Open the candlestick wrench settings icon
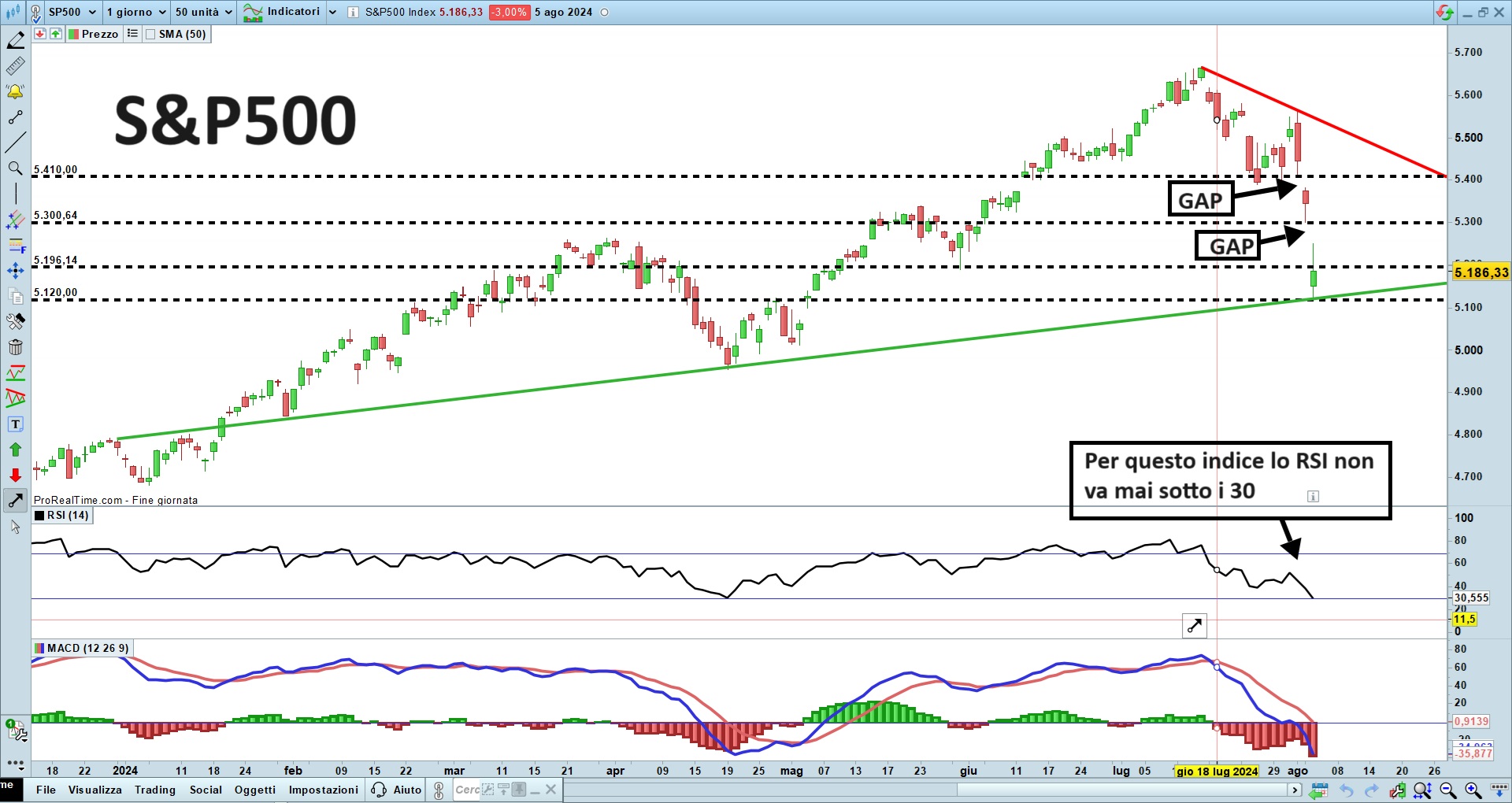Screen dimensions: 1512x803 coord(1398,790)
